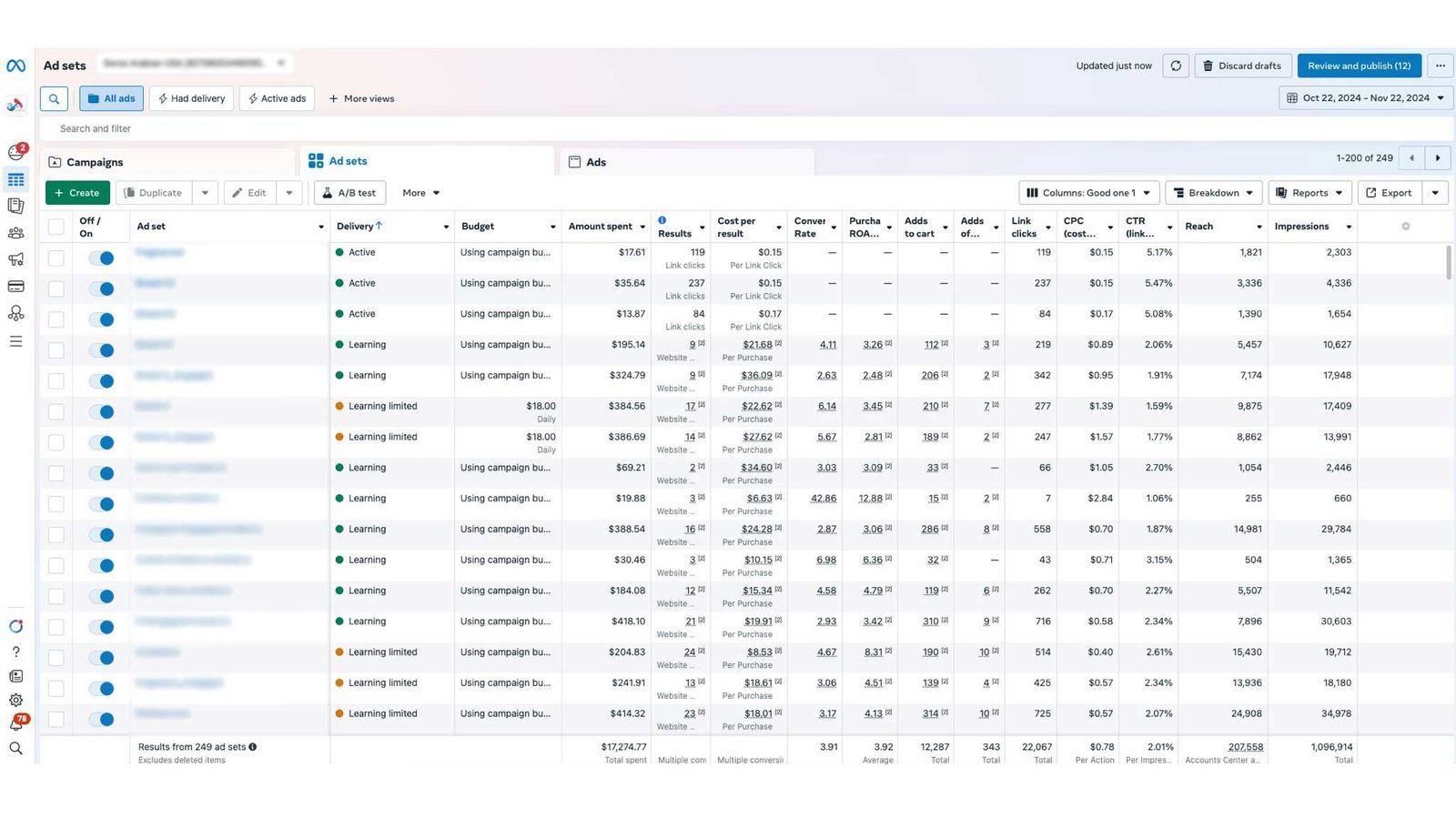Open notifications bell in left sidebar
Viewport: 1456px width, 819px height.
pyautogui.click(x=16, y=724)
